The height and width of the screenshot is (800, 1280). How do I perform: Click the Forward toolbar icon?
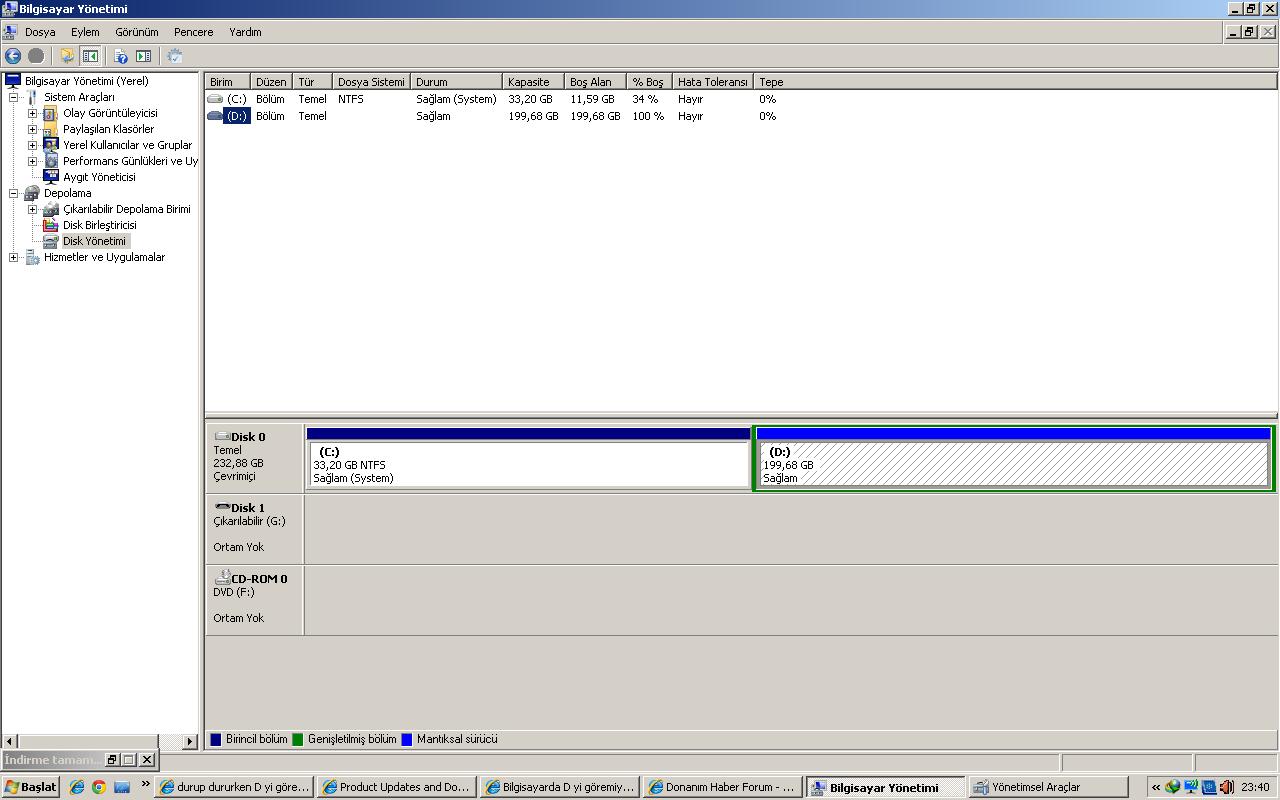click(x=36, y=56)
